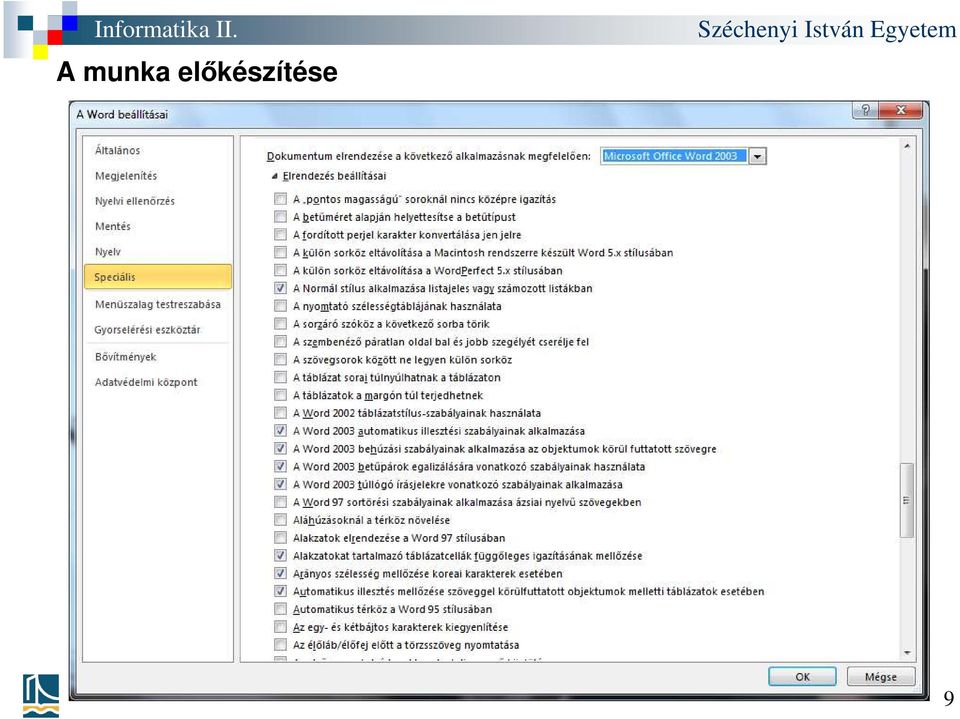Check 'szövegsorok között ne legyen külön sorköz'

coord(280,360)
